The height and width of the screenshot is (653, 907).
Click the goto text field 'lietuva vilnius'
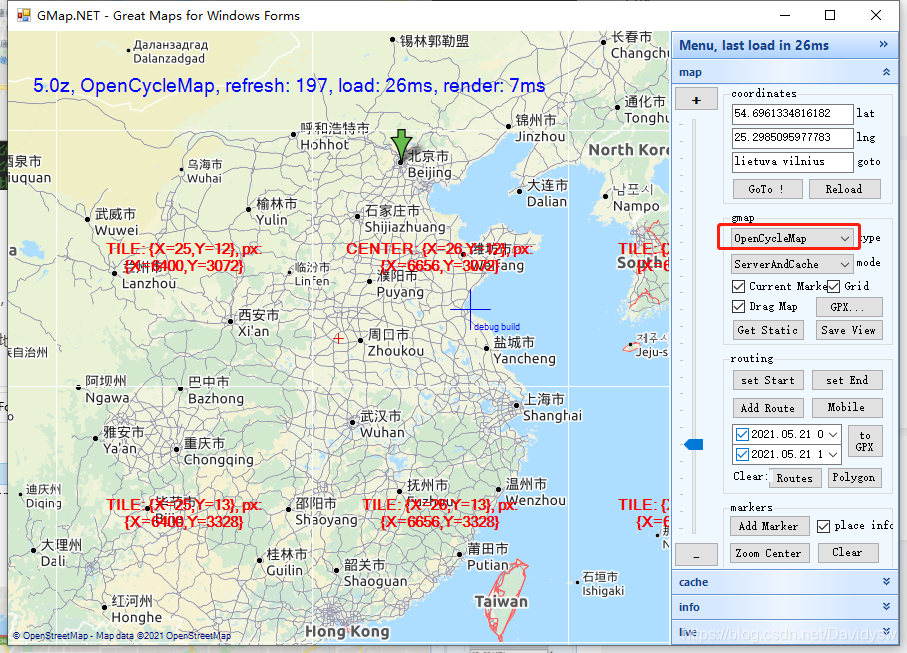coord(792,161)
